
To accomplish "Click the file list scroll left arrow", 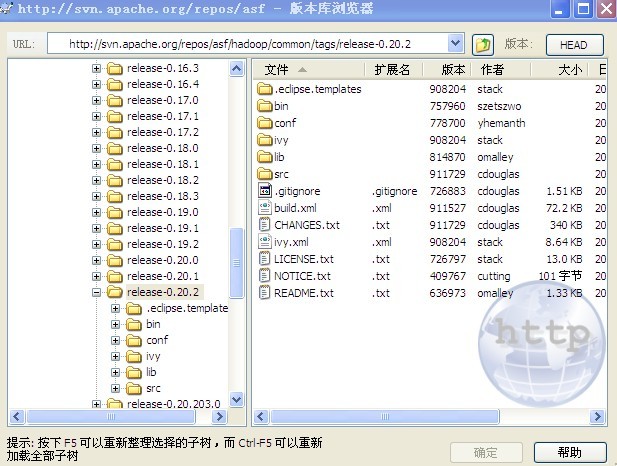I will coord(261,416).
